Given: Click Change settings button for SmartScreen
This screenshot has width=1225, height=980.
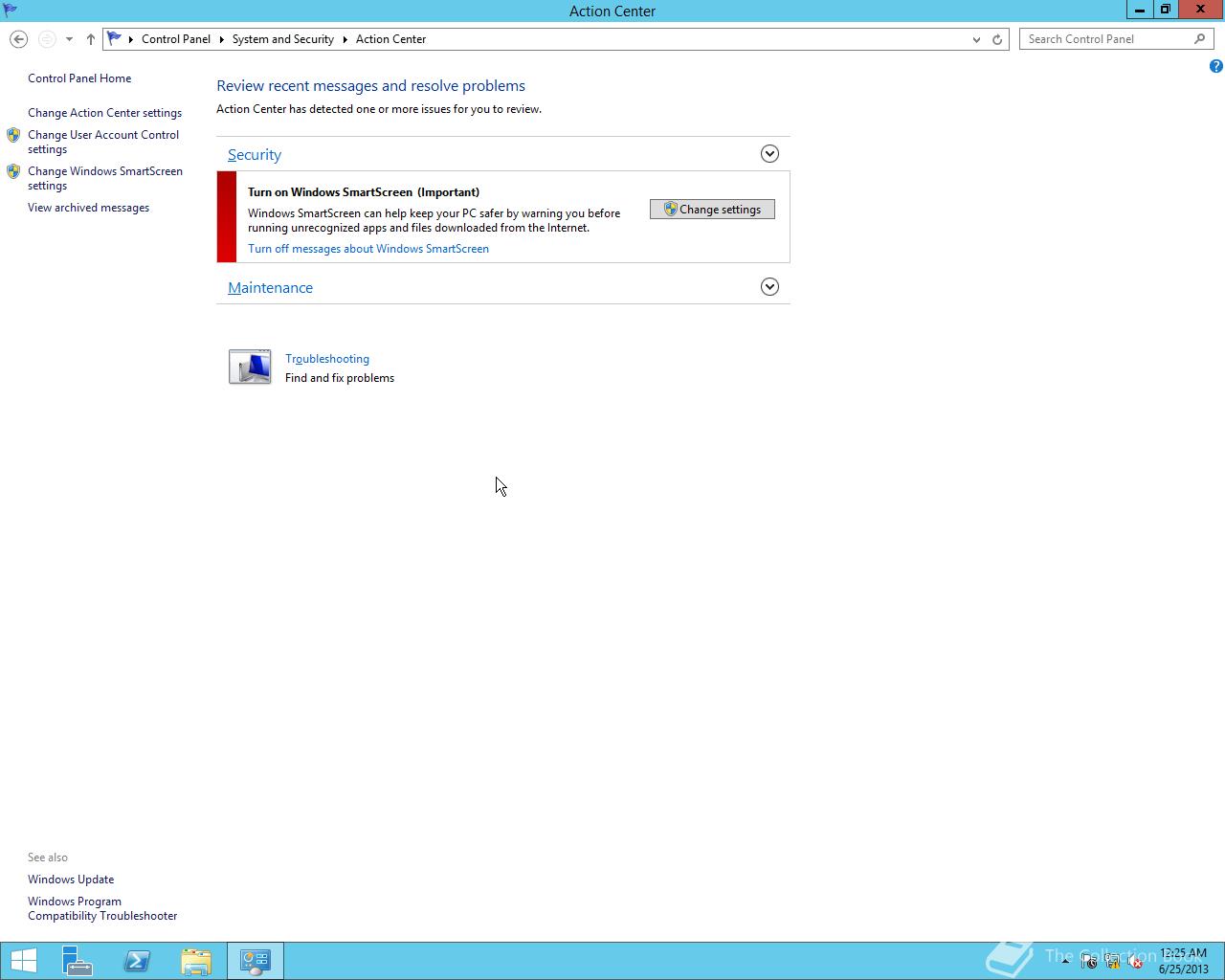Looking at the screenshot, I should pyautogui.click(x=712, y=210).
